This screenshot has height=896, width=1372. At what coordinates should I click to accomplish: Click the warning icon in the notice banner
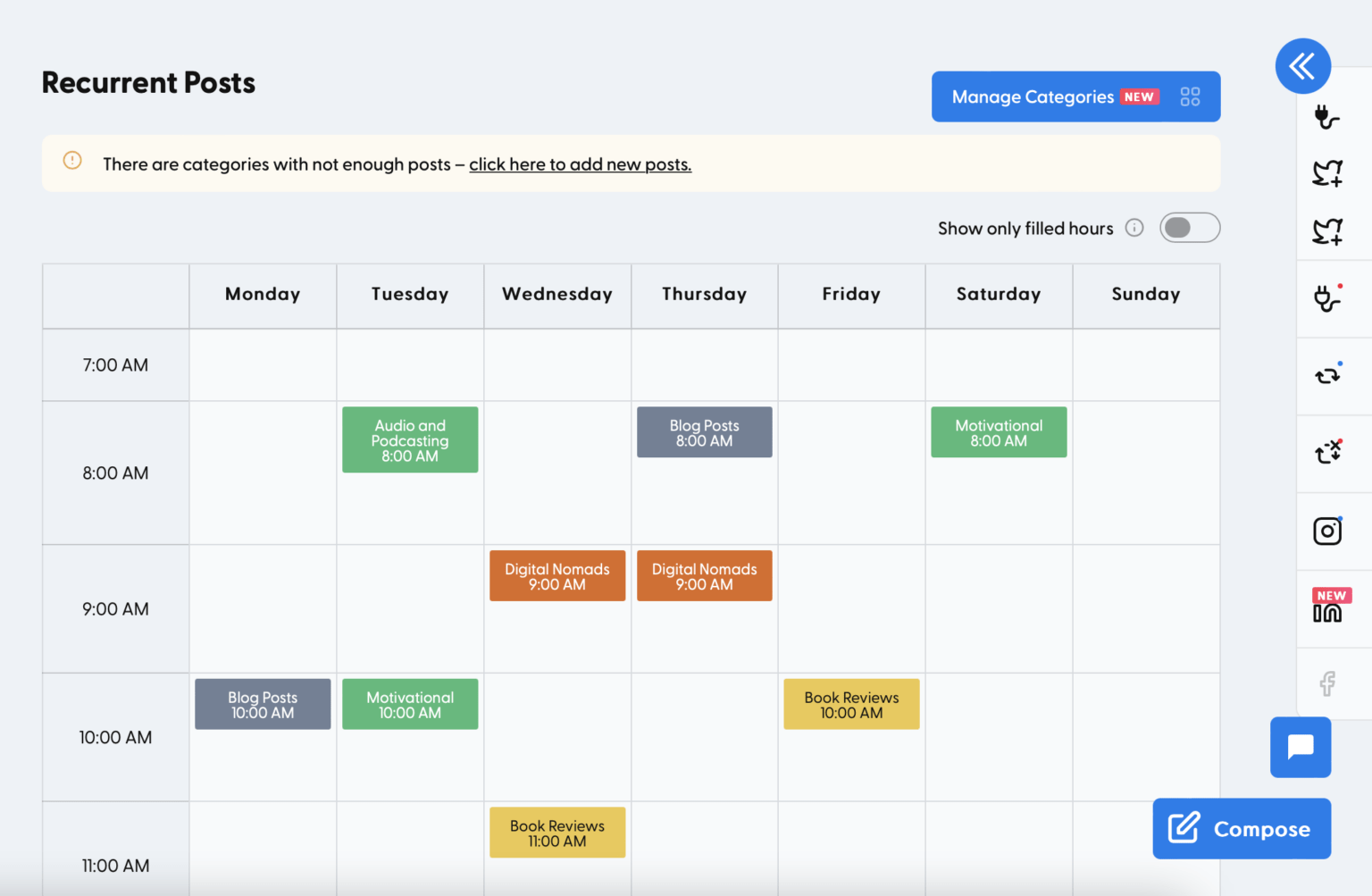[x=71, y=160]
